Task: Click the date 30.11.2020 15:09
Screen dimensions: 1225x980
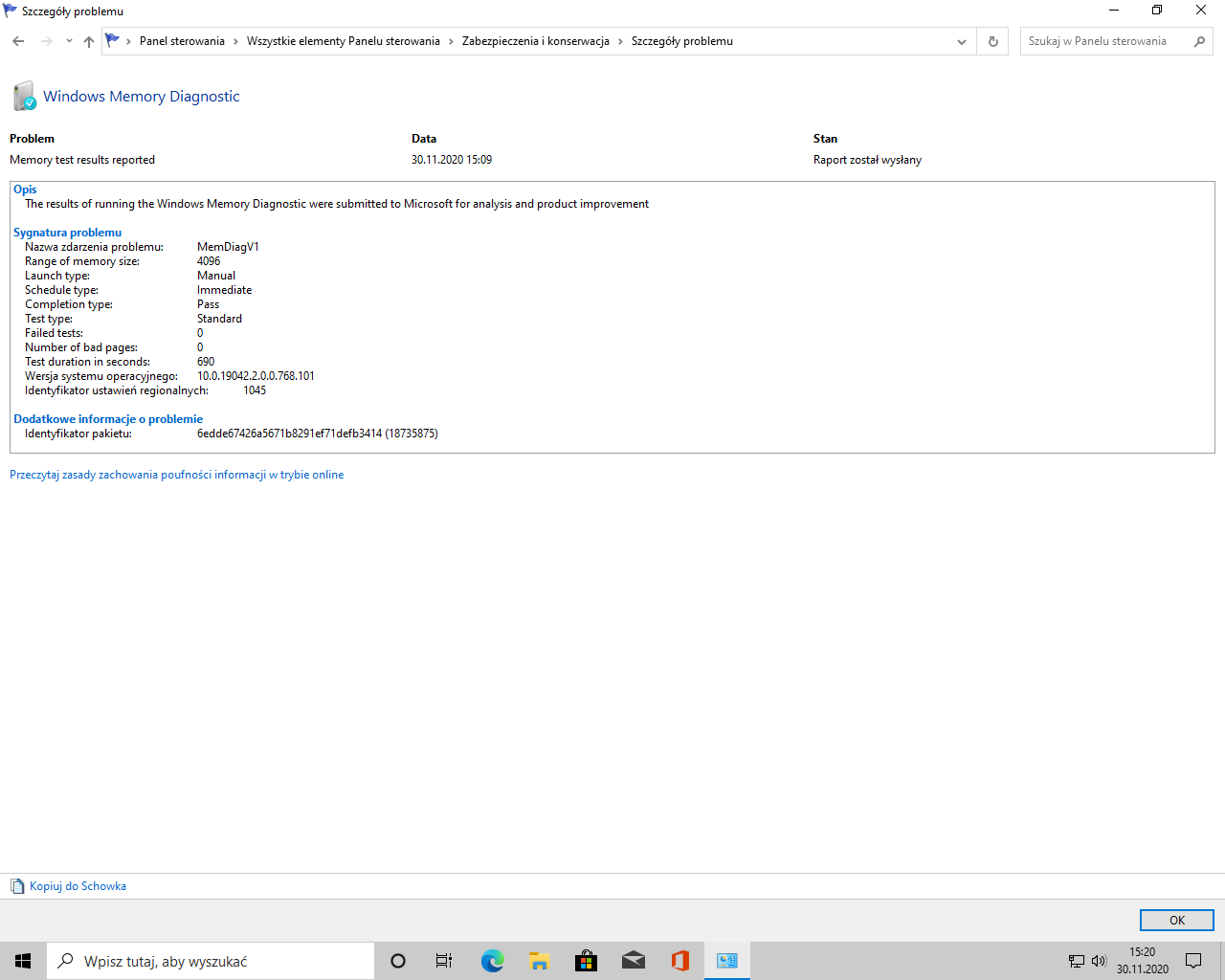Action: click(452, 160)
